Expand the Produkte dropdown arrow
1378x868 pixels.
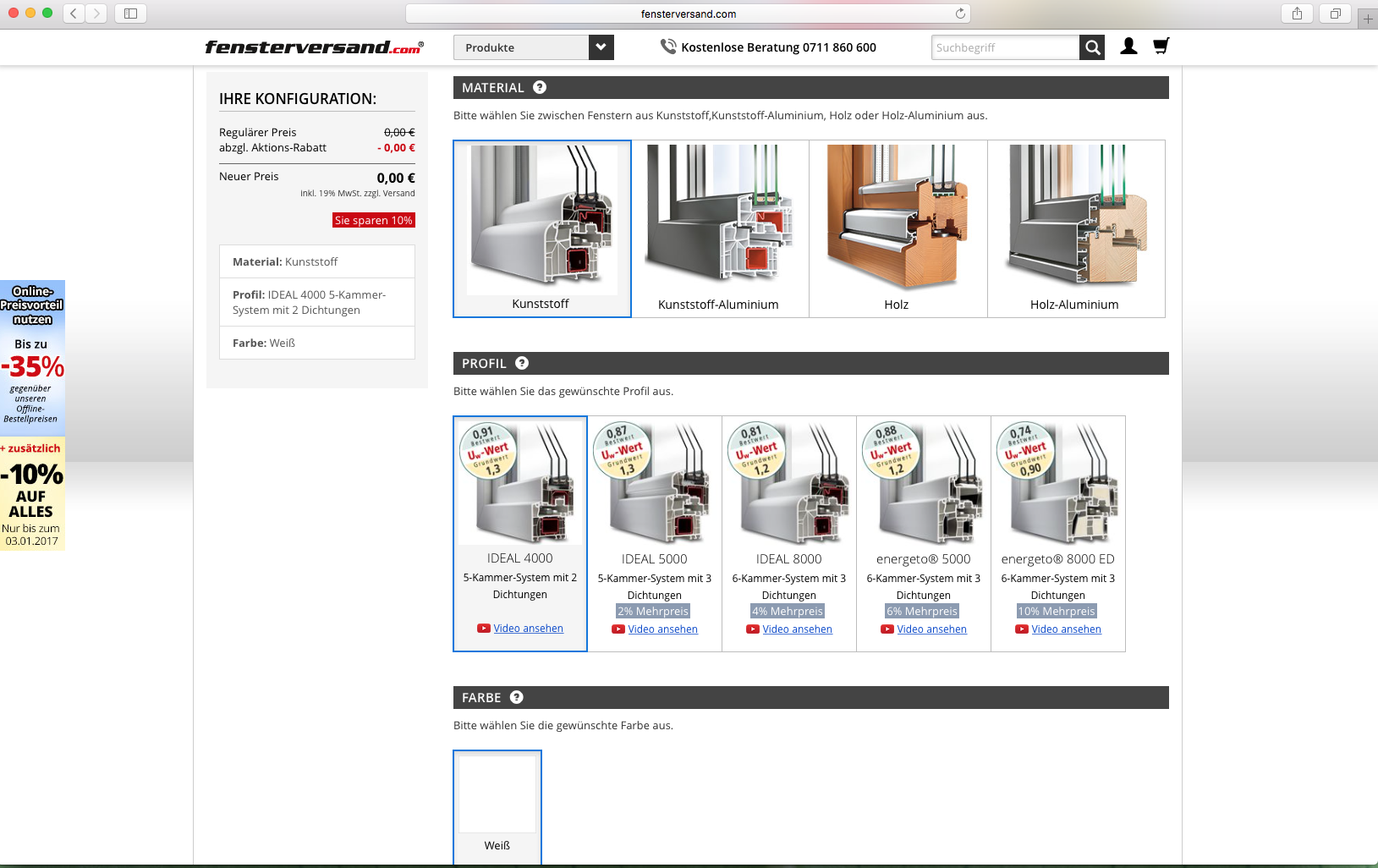(x=601, y=47)
